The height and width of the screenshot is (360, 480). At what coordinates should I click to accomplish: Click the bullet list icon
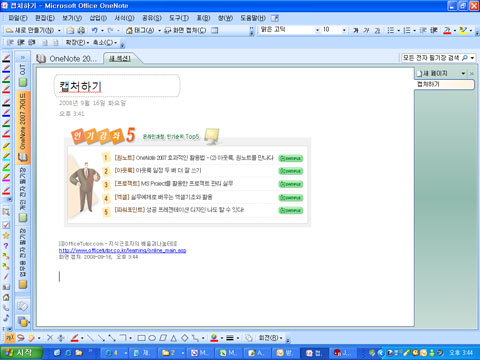click(391, 31)
